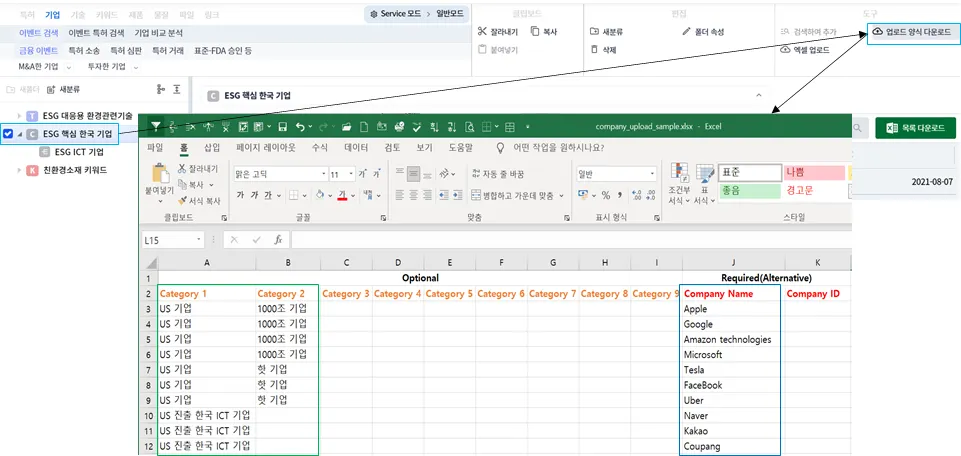Click the collapse-all icon in the sidebar header
The image size is (961, 456).
point(177,89)
